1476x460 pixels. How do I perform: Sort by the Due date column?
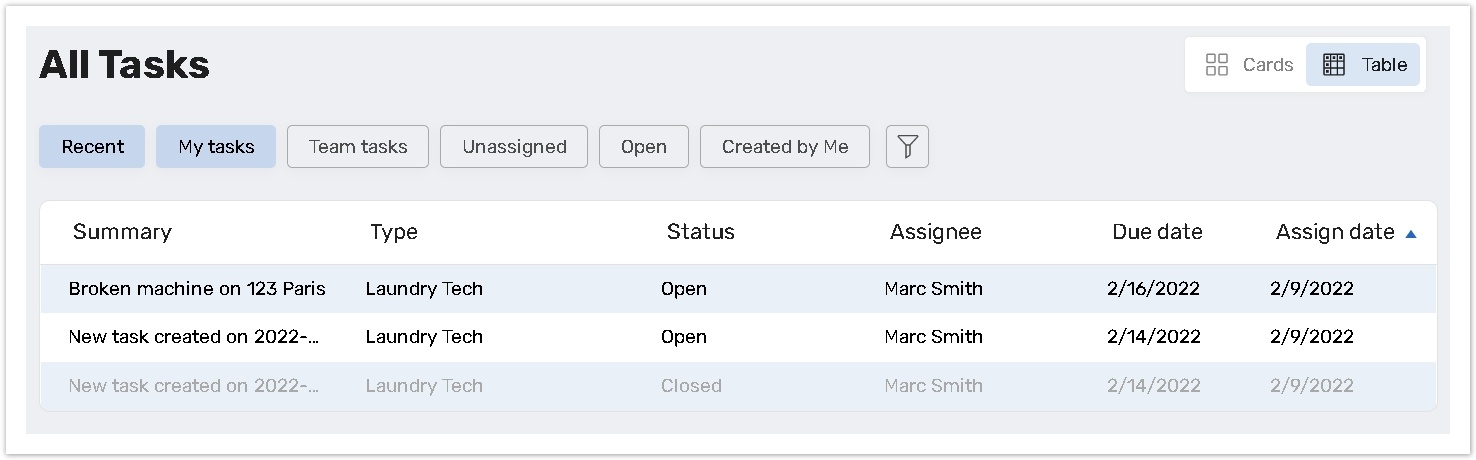[1157, 232]
